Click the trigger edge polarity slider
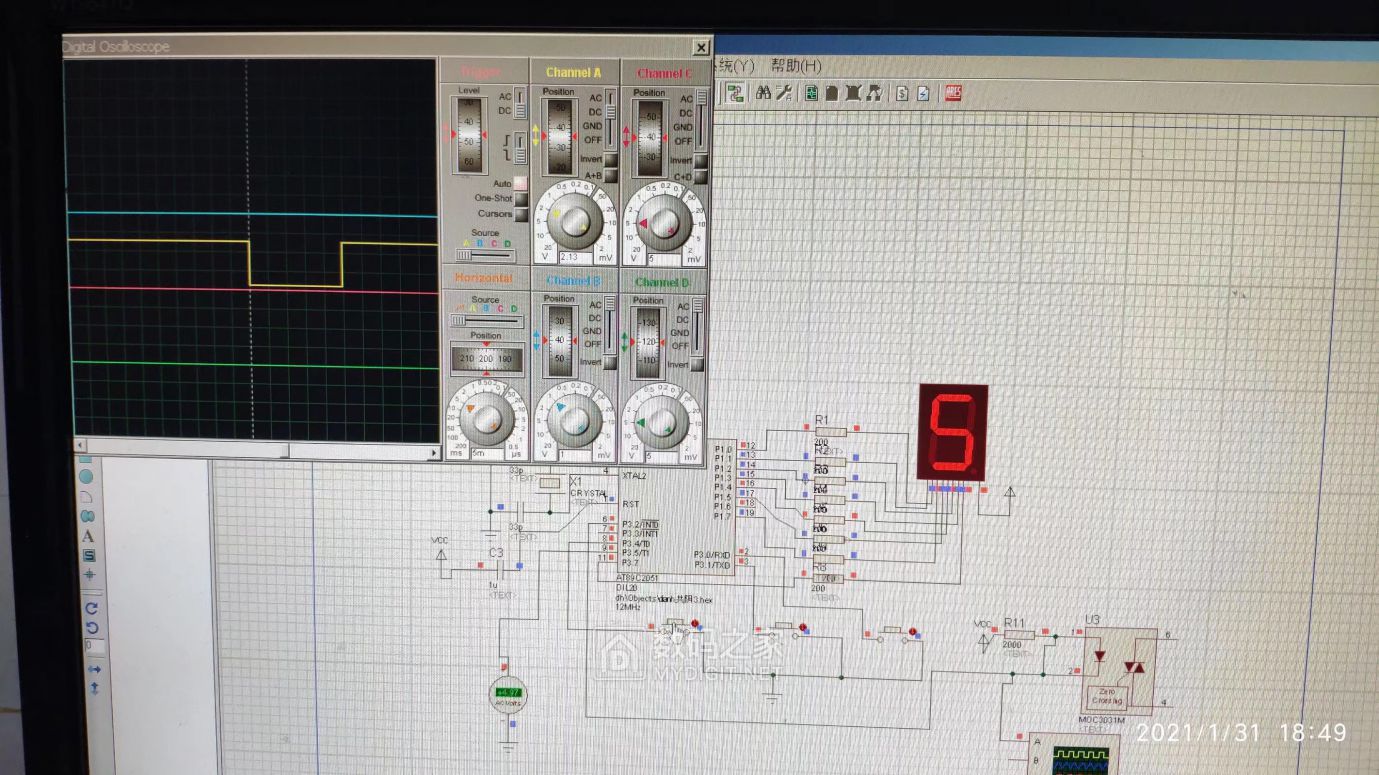The width and height of the screenshot is (1379, 775). tap(520, 150)
